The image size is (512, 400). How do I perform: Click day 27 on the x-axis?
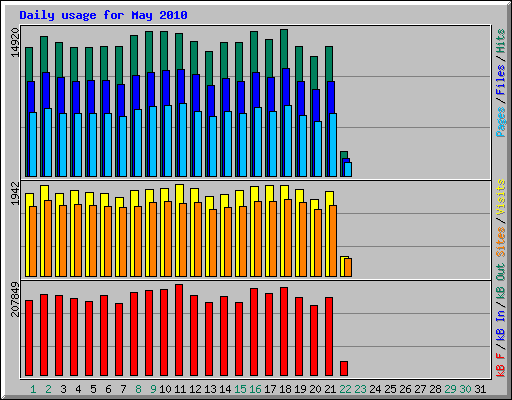pyautogui.click(x=420, y=389)
